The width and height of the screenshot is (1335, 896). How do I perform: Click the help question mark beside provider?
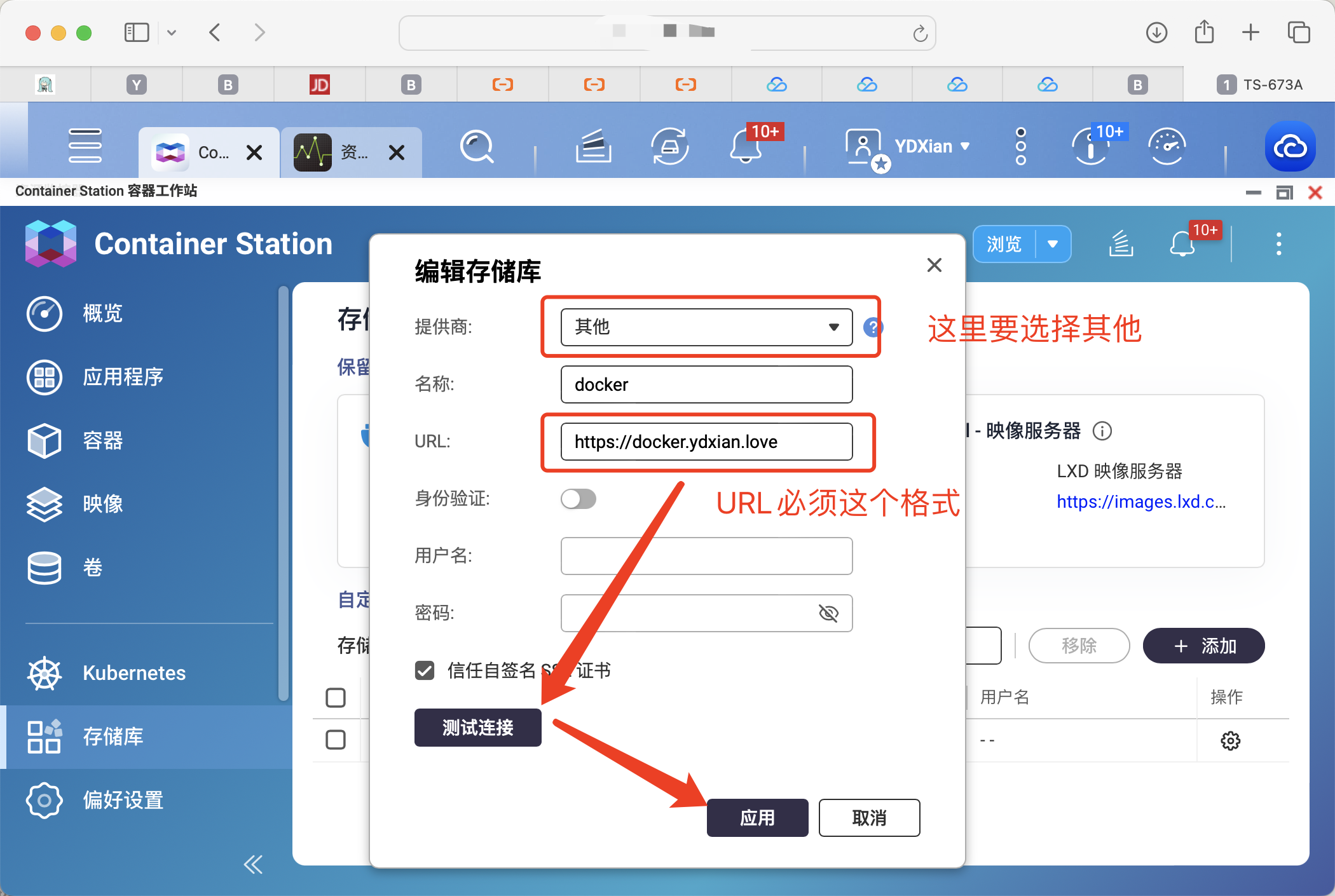point(873,327)
